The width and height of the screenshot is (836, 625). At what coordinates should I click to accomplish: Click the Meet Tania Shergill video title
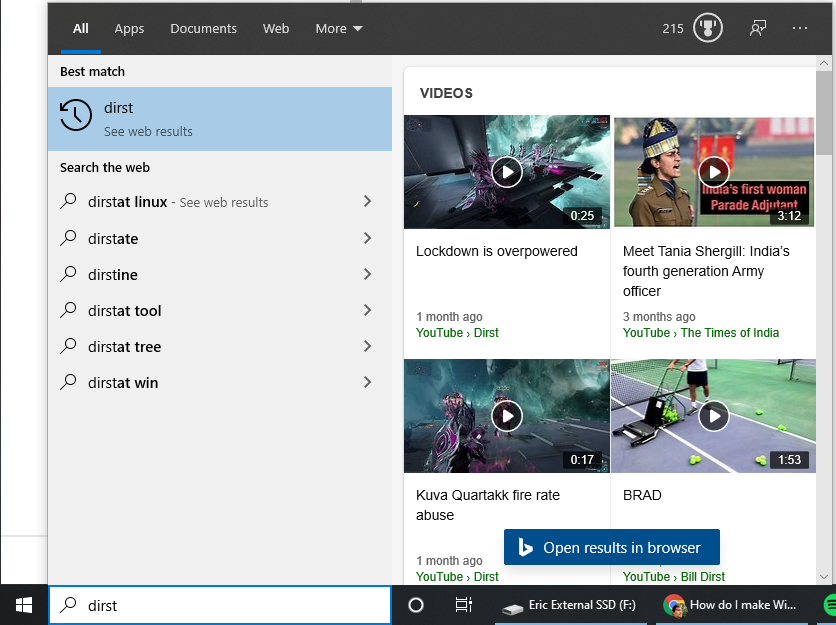(x=706, y=271)
